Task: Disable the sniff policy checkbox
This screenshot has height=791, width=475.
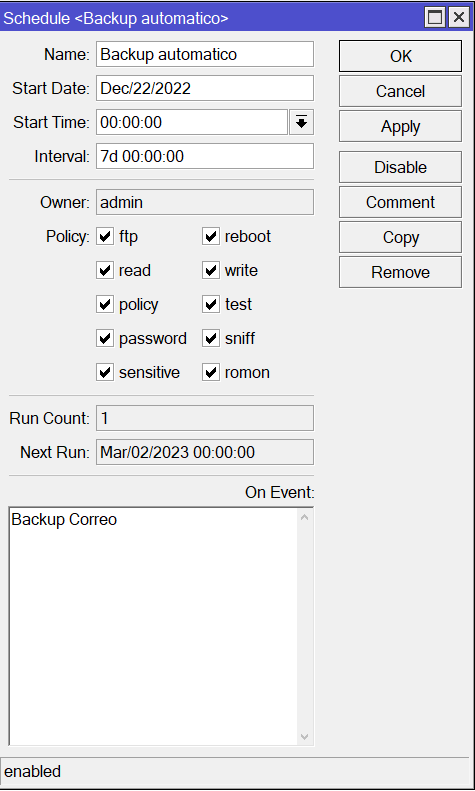Action: click(x=211, y=338)
